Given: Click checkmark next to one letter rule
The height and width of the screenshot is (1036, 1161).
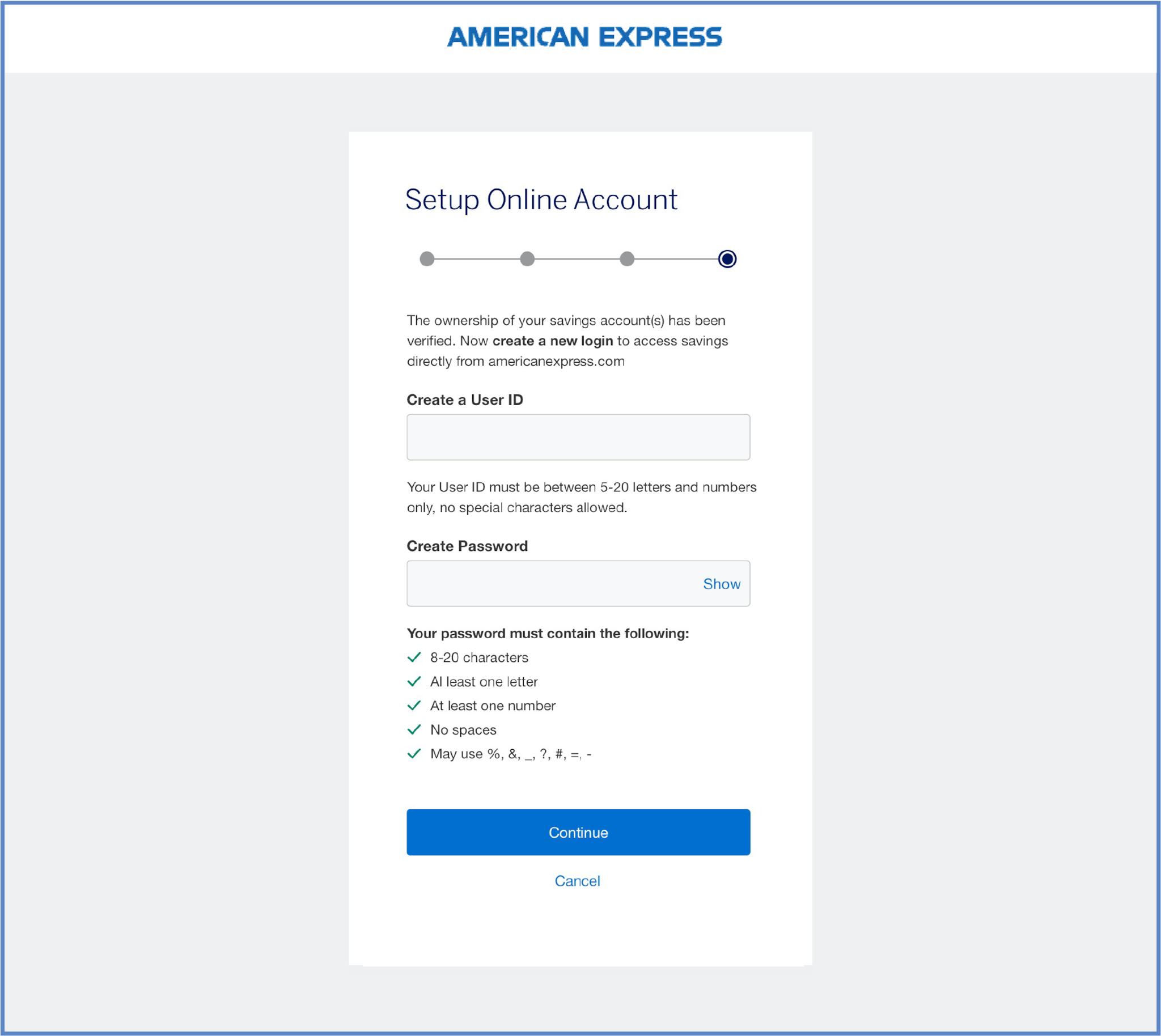Looking at the screenshot, I should (x=414, y=681).
